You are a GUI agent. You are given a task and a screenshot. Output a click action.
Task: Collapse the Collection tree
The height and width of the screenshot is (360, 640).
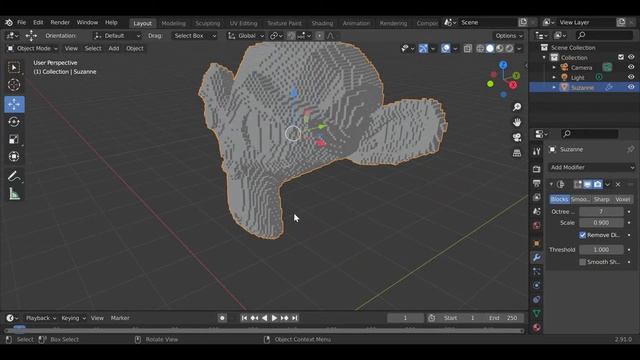coord(544,57)
